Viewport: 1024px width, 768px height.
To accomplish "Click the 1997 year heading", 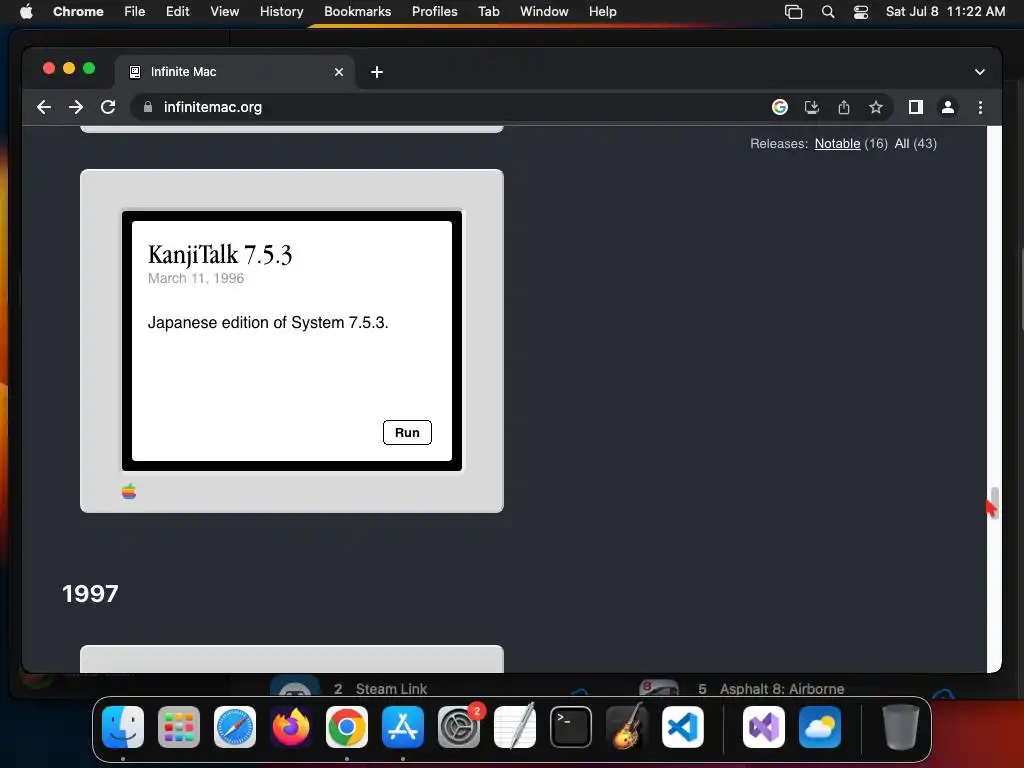I will point(90,594).
